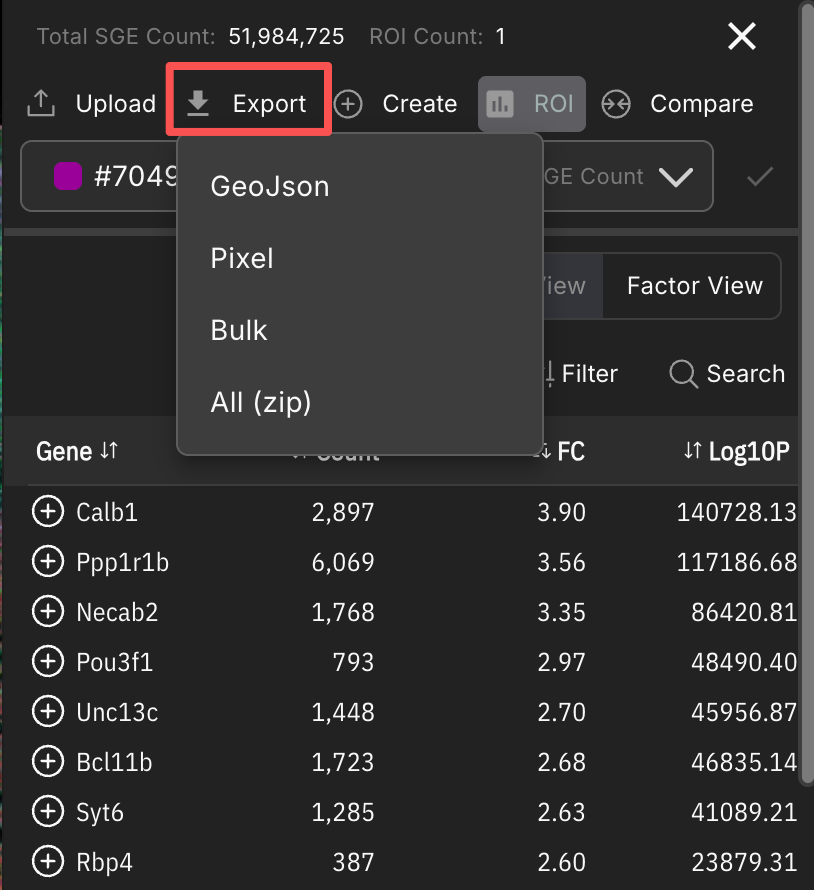Select Bulk export option

point(239,330)
